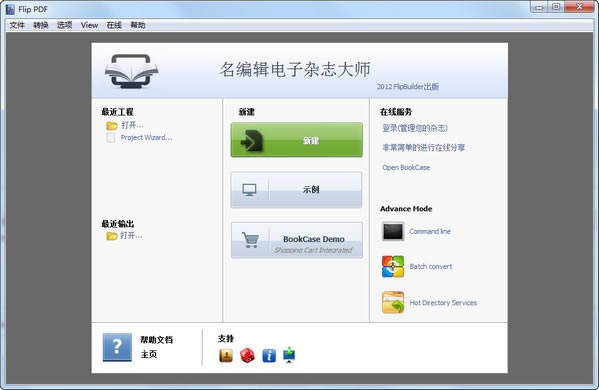This screenshot has width=599, height=390.
Task: Click the blue info support icon
Action: (269, 356)
